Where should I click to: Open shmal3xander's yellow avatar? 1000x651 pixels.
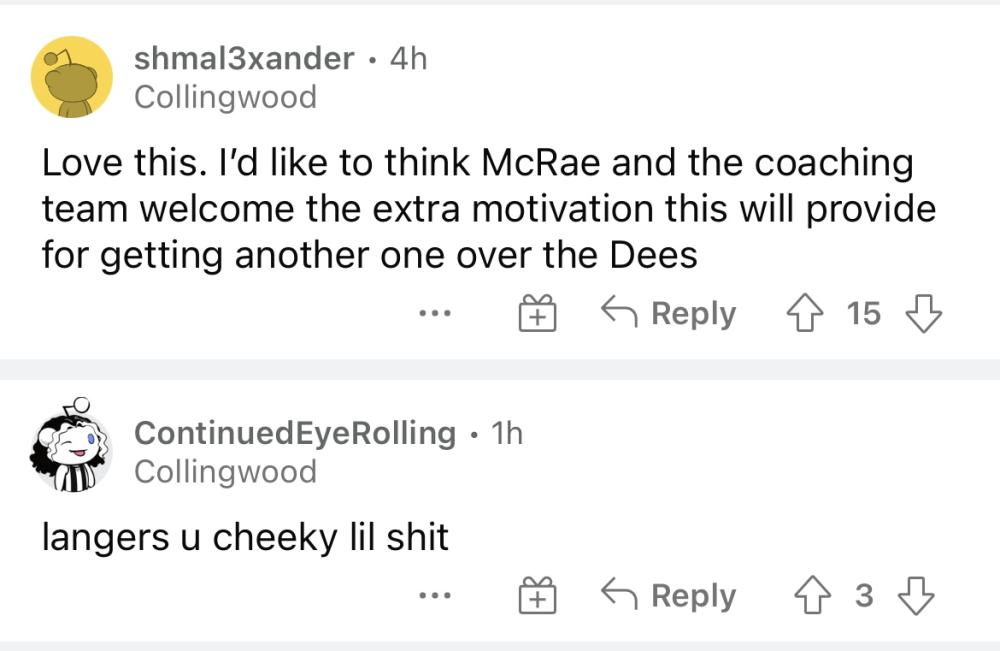(x=72, y=77)
